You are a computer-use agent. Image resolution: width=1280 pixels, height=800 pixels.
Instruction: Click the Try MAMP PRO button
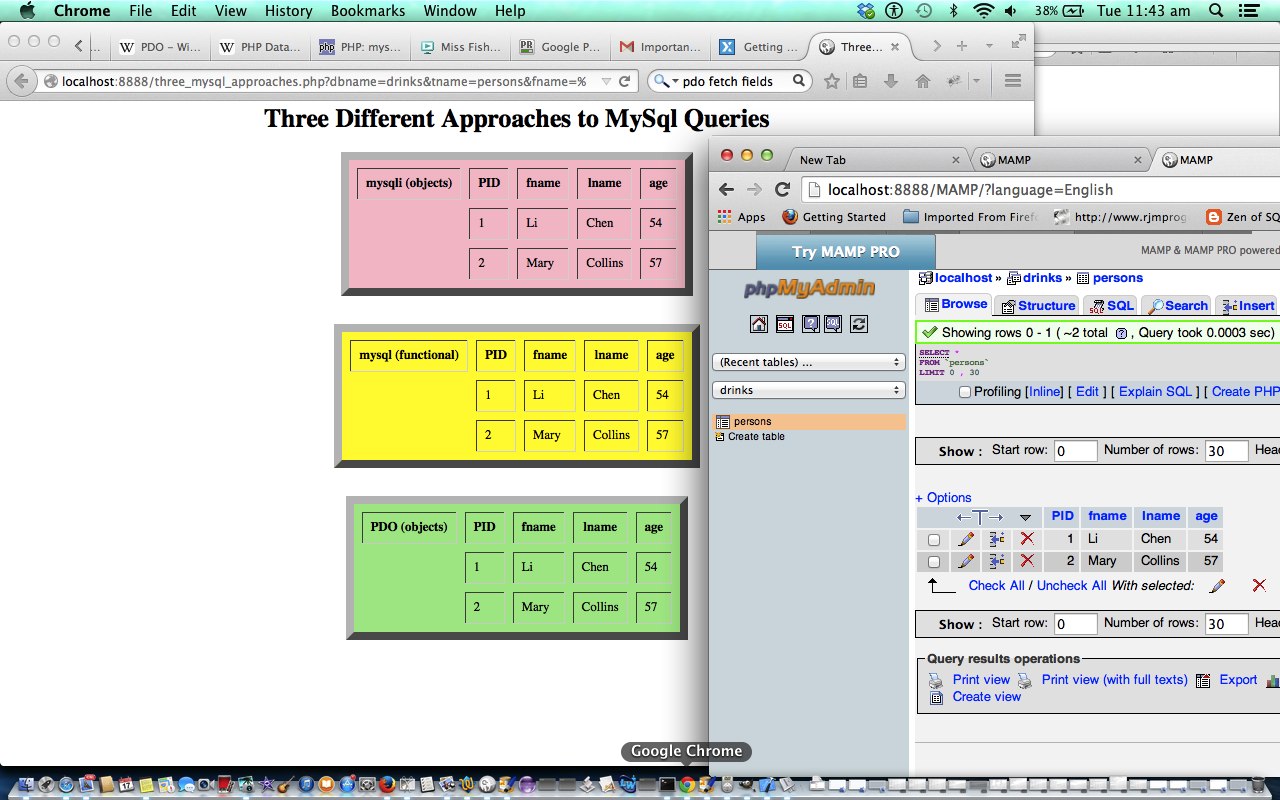846,252
